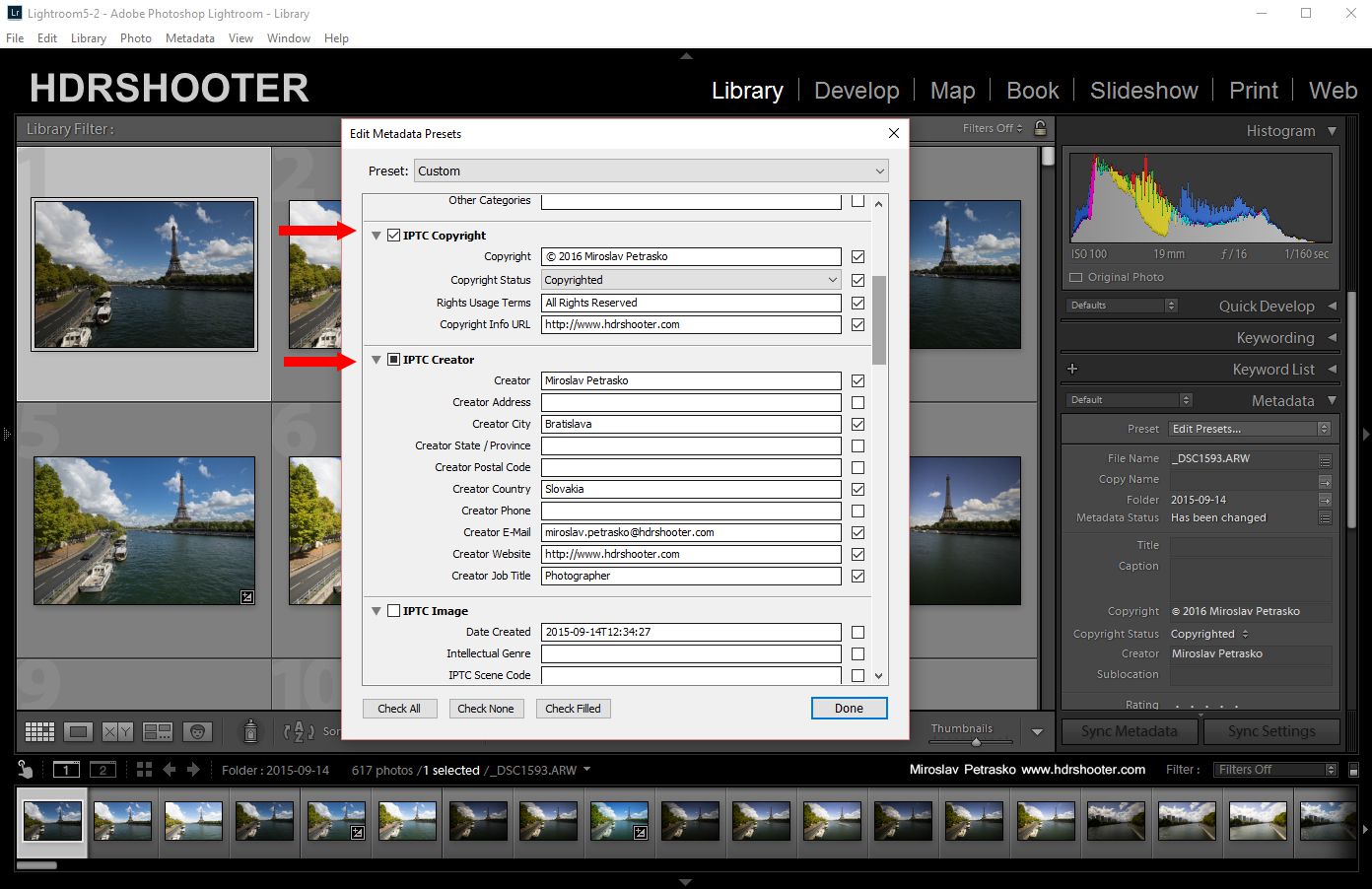Click the Done button
This screenshot has height=889, width=1372.
(849, 709)
